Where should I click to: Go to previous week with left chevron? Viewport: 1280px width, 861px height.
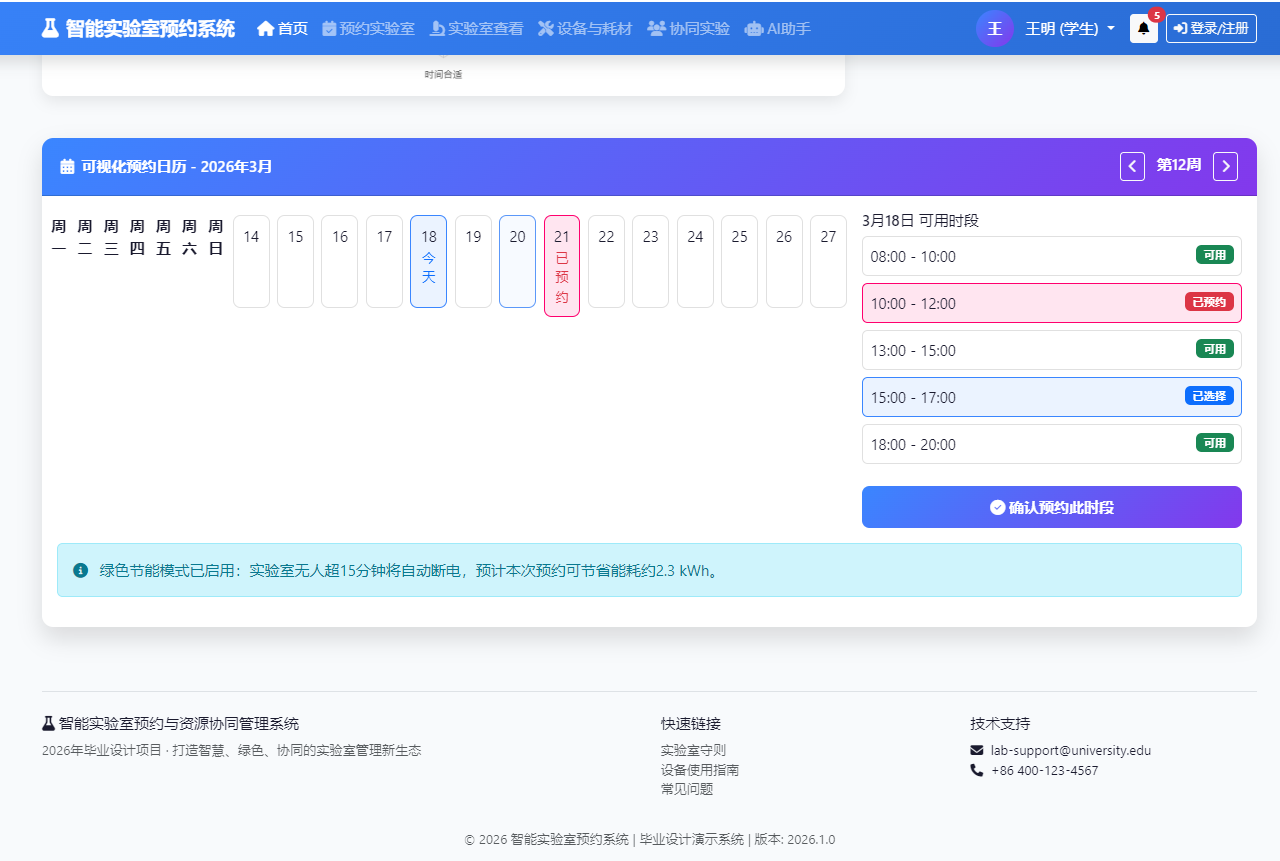click(1132, 166)
